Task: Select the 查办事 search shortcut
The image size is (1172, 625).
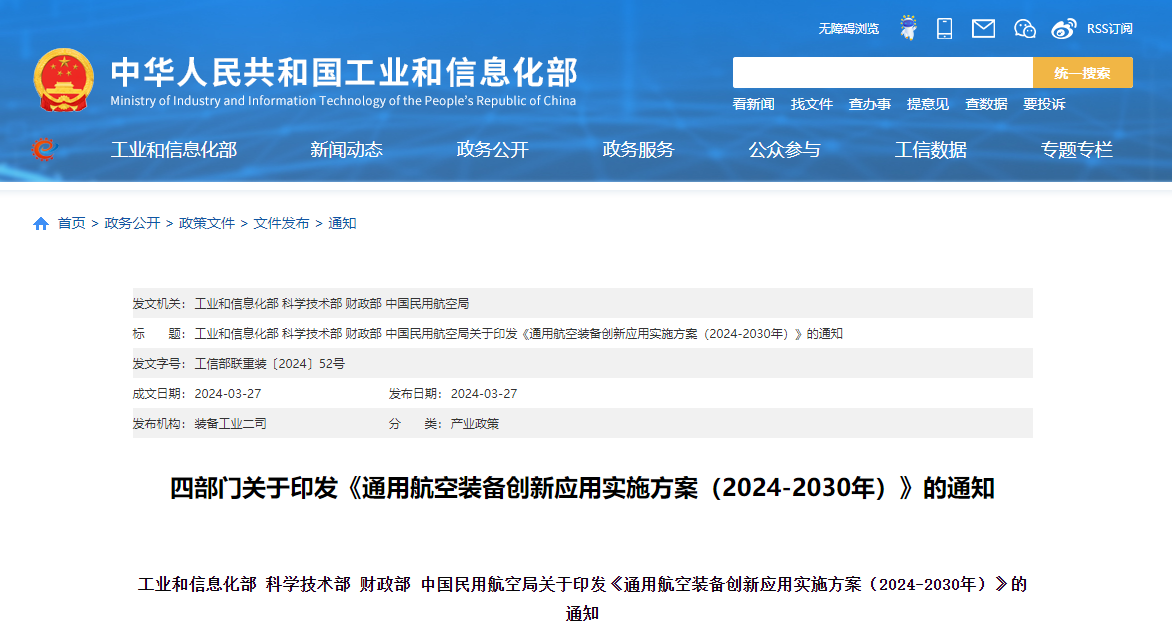Action: pyautogui.click(x=869, y=104)
